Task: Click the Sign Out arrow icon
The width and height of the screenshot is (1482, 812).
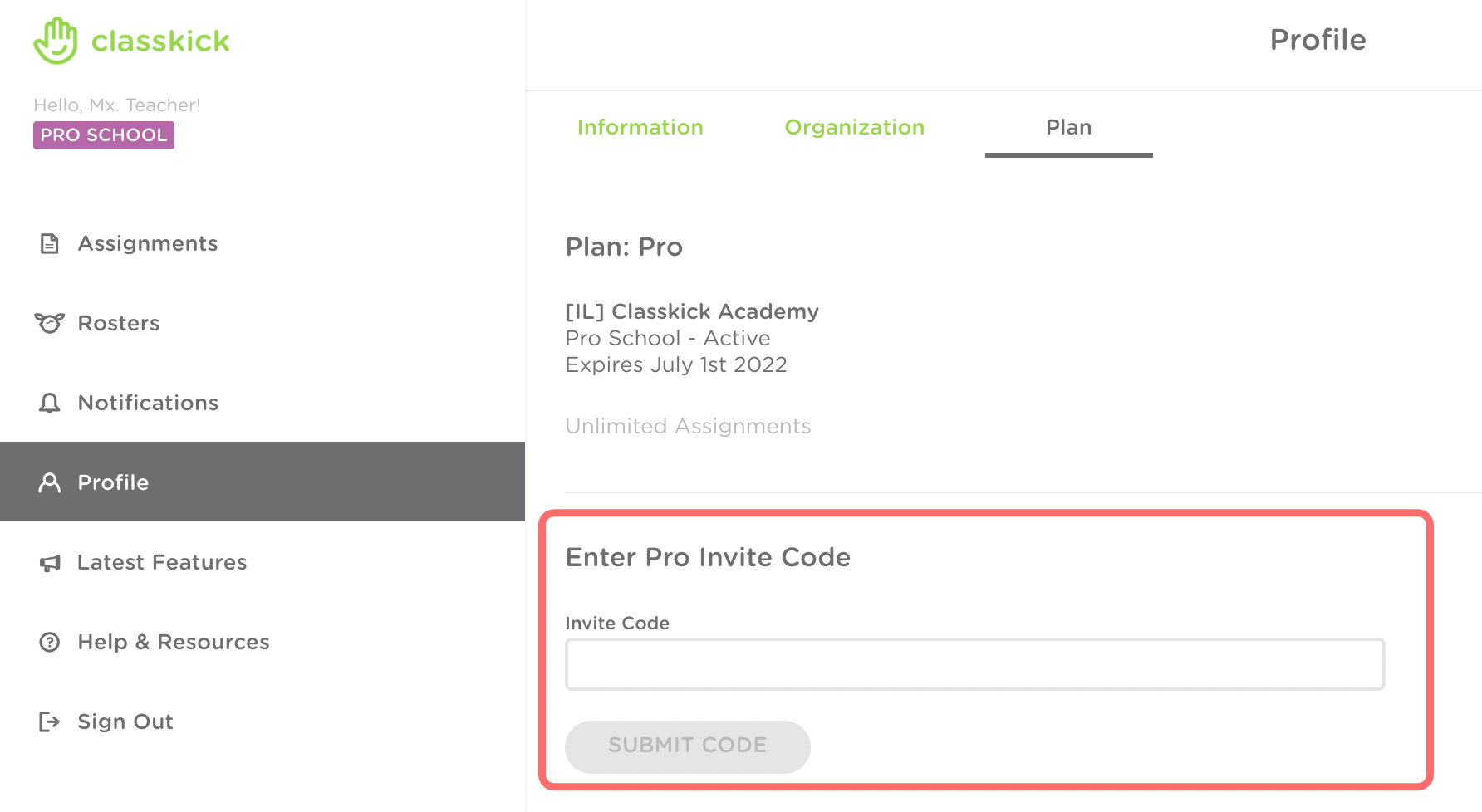Action: pos(50,722)
